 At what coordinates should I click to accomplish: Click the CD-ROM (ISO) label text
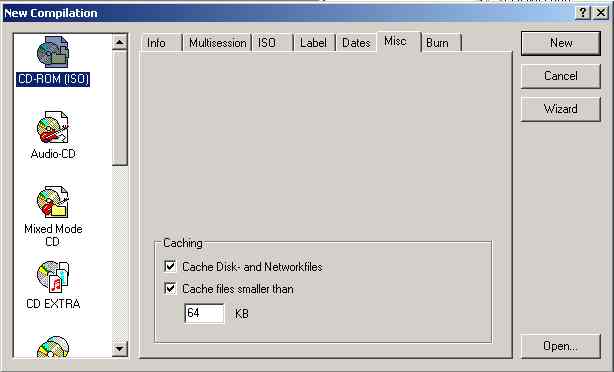click(53, 79)
